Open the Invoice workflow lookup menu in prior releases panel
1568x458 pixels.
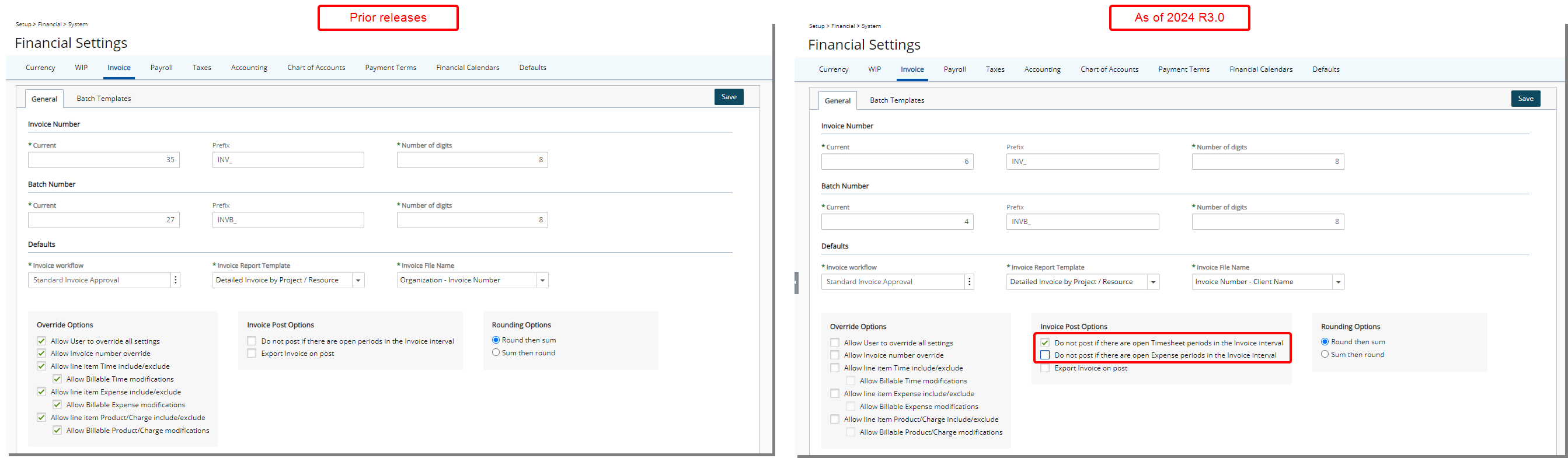click(x=175, y=280)
